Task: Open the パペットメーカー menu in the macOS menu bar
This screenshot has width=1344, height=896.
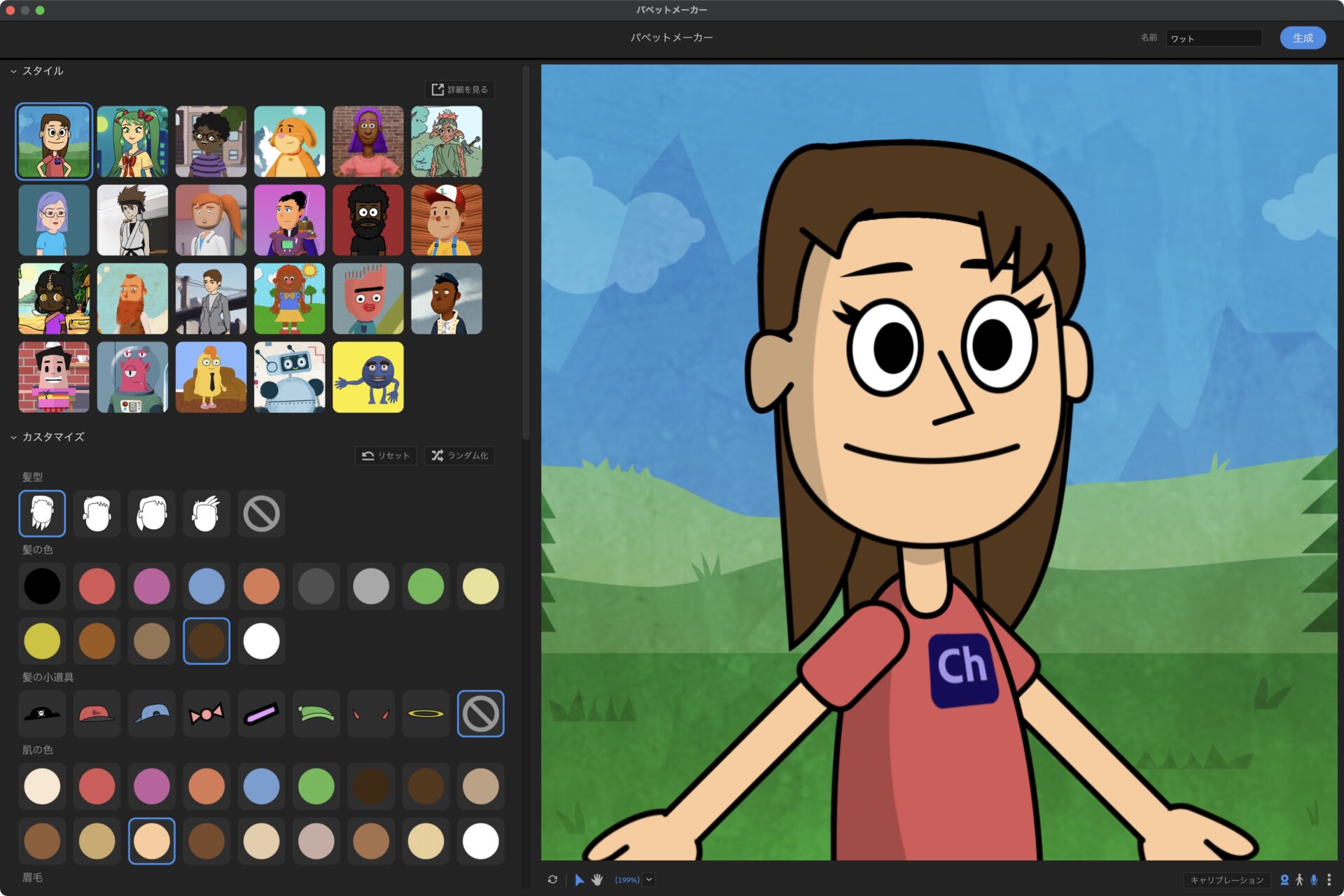Action: [671, 9]
